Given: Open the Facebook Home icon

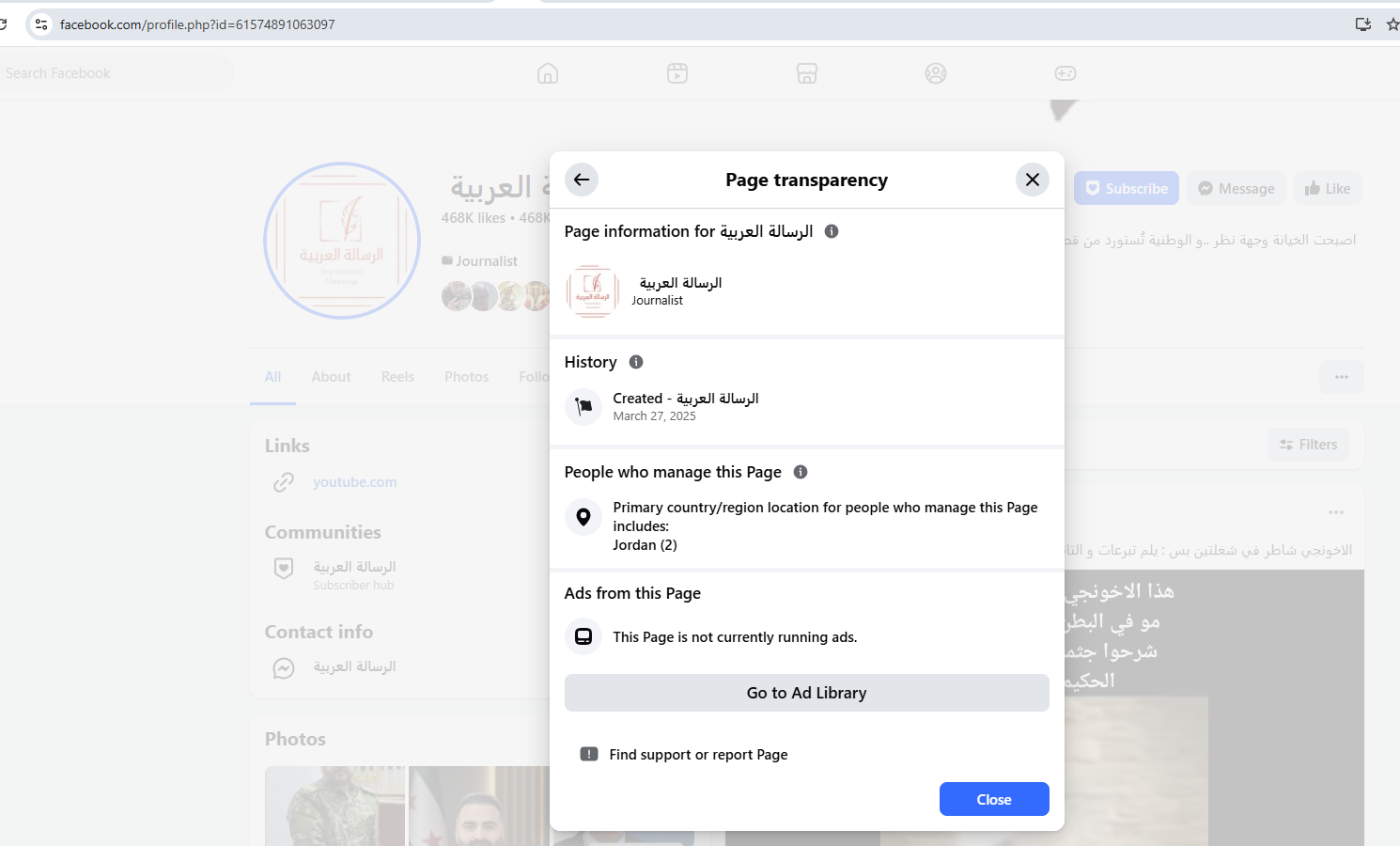Looking at the screenshot, I should (548, 73).
